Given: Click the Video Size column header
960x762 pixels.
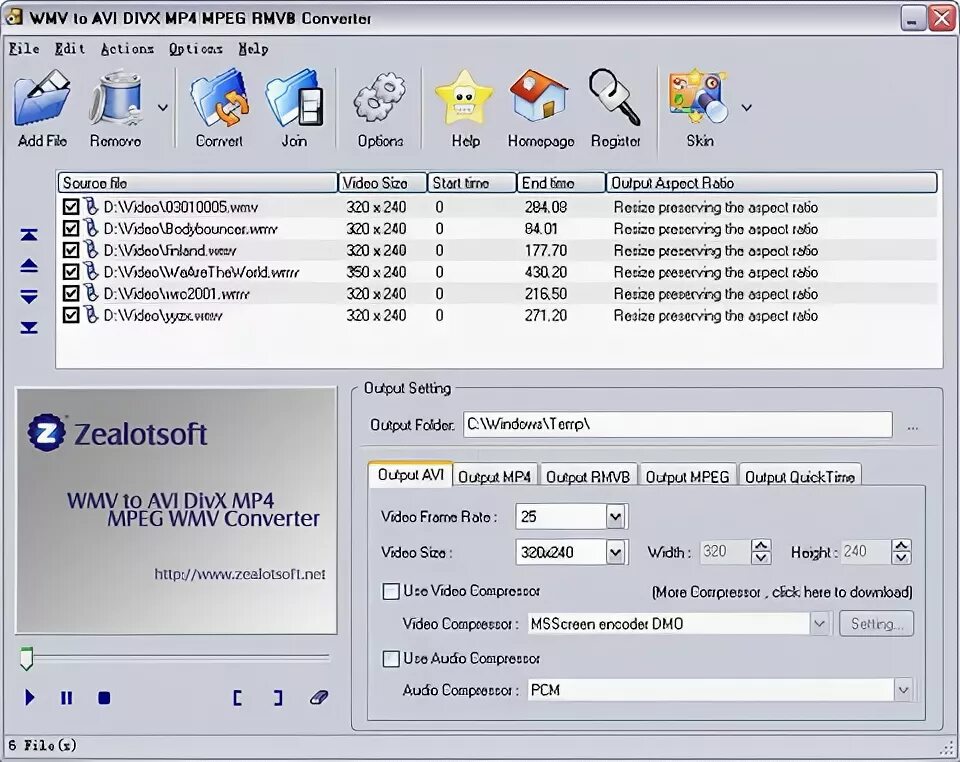Looking at the screenshot, I should point(382,183).
